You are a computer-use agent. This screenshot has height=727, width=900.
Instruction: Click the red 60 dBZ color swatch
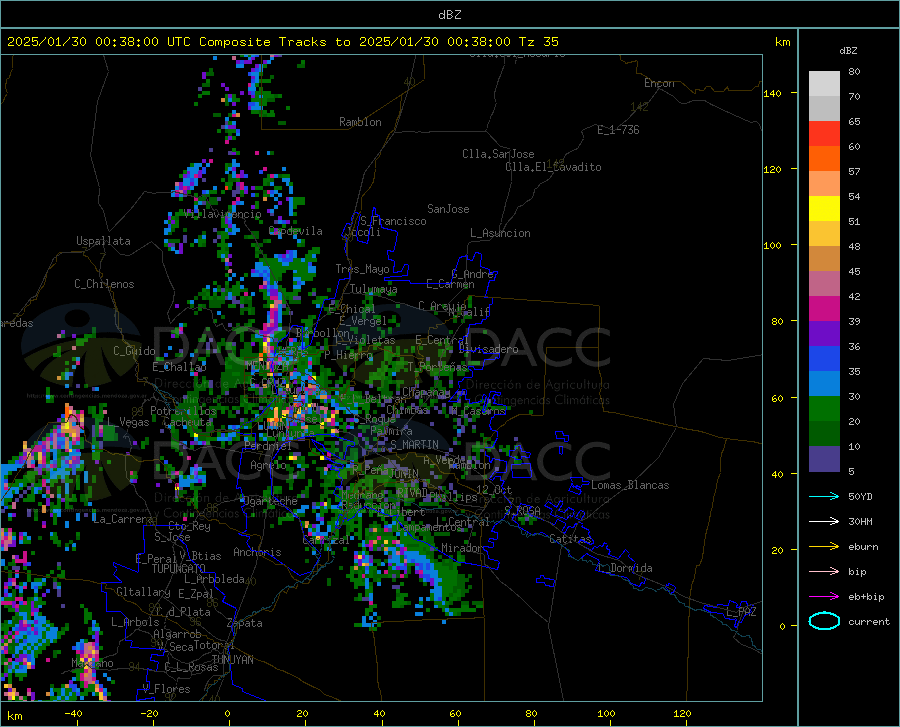(x=824, y=134)
